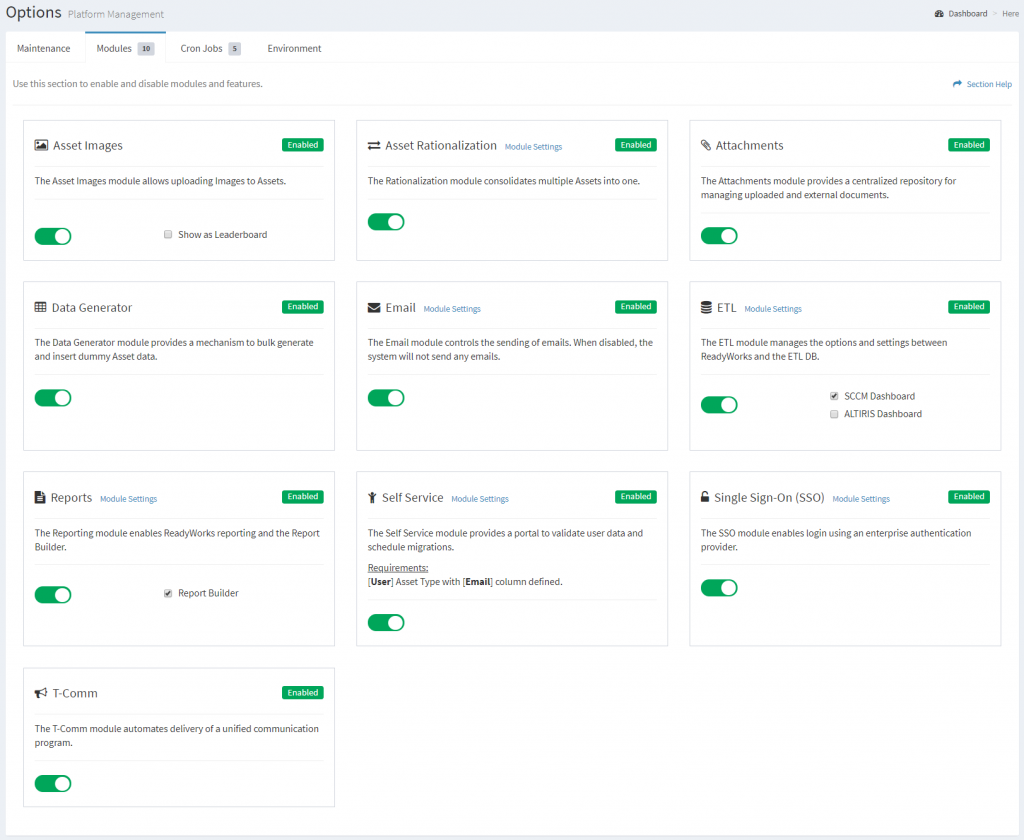Select the Environment tab
This screenshot has height=840, width=1024.
(294, 47)
